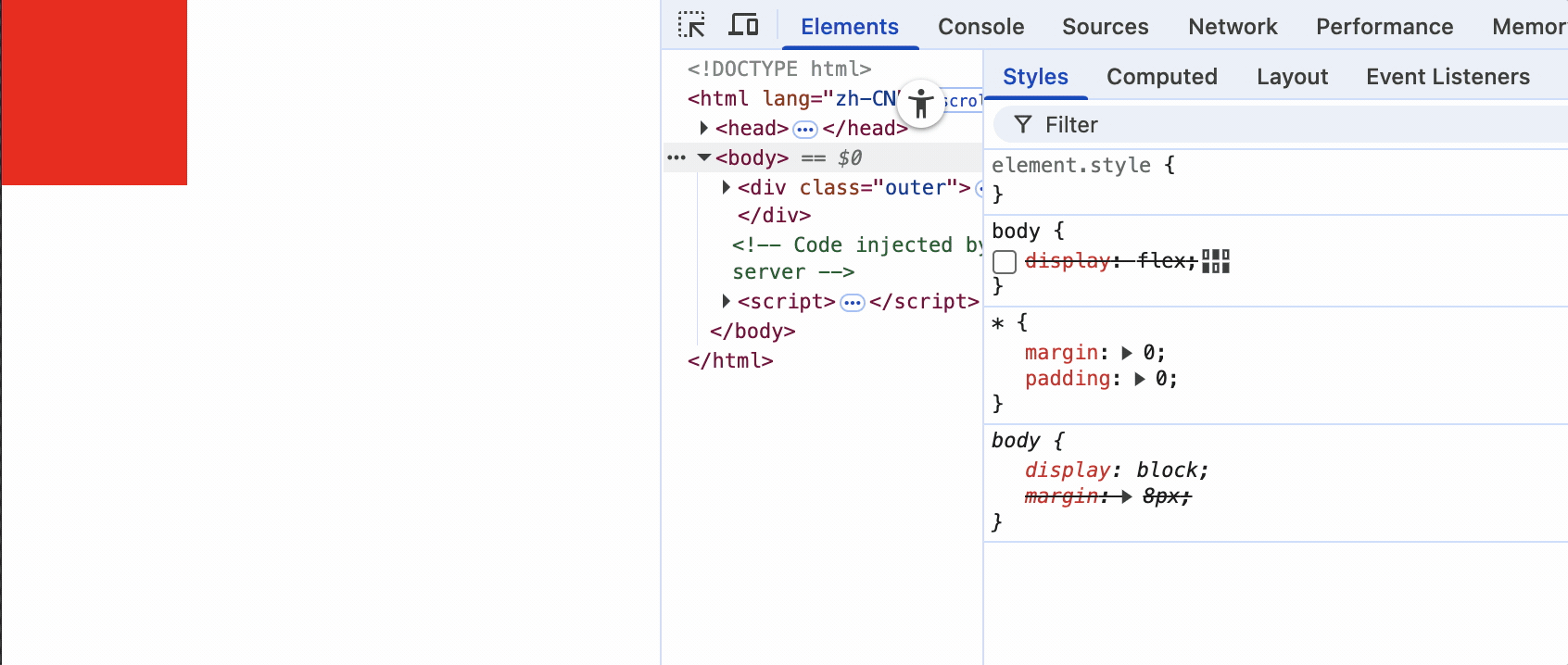Click the three-dot menu left of body
Image resolution: width=1568 pixels, height=665 pixels.
pos(677,158)
